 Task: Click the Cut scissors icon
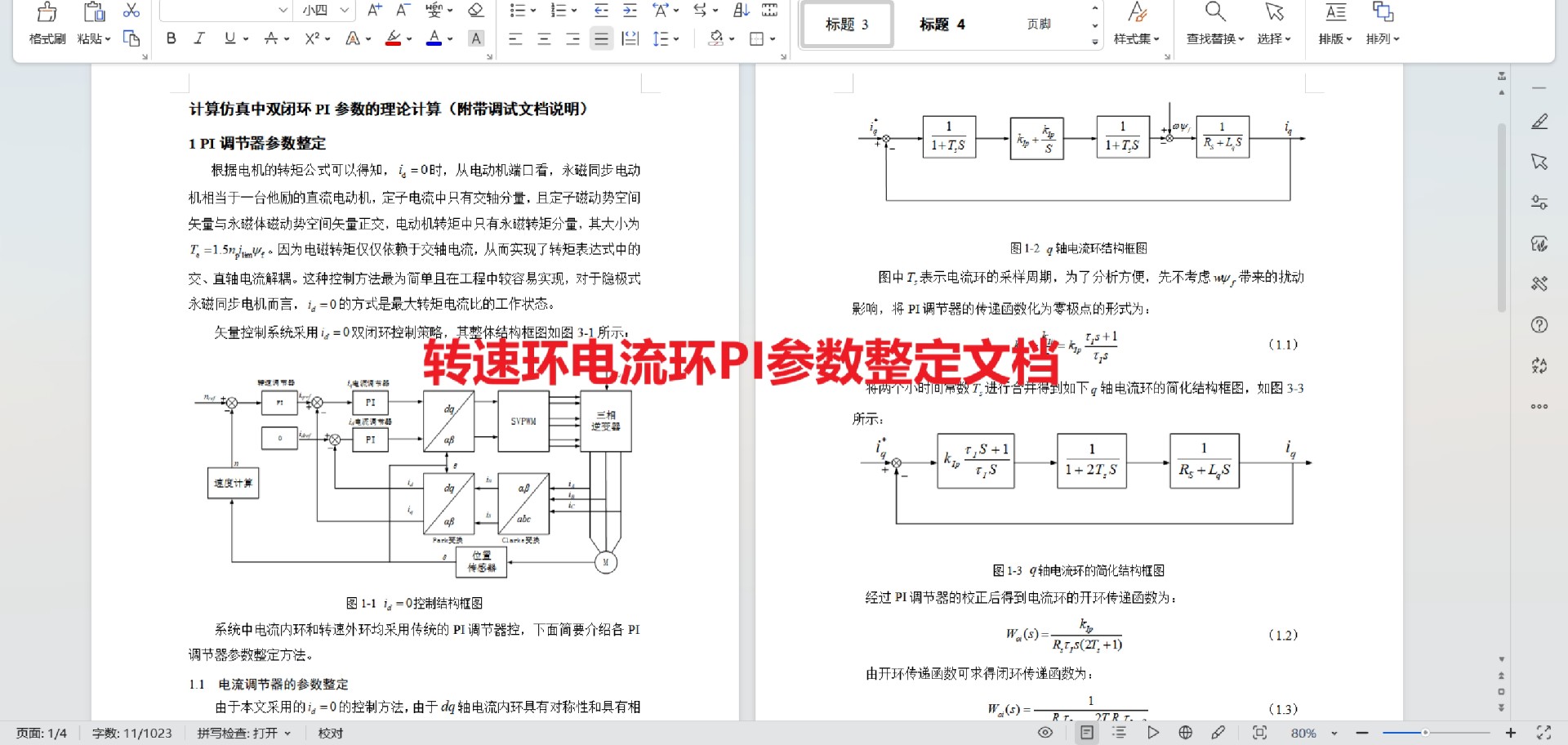131,11
